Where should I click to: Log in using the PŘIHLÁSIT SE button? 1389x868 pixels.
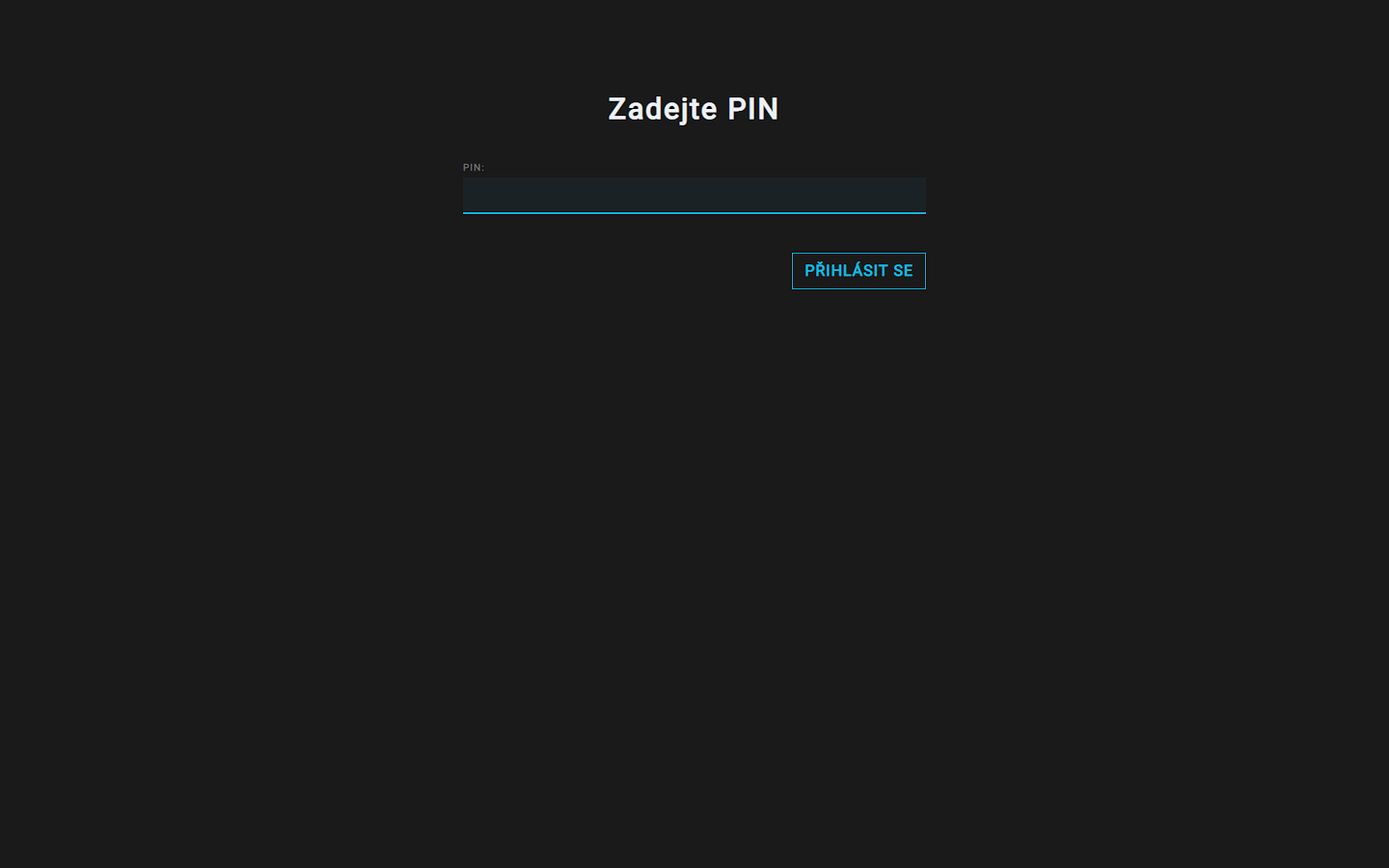click(858, 271)
